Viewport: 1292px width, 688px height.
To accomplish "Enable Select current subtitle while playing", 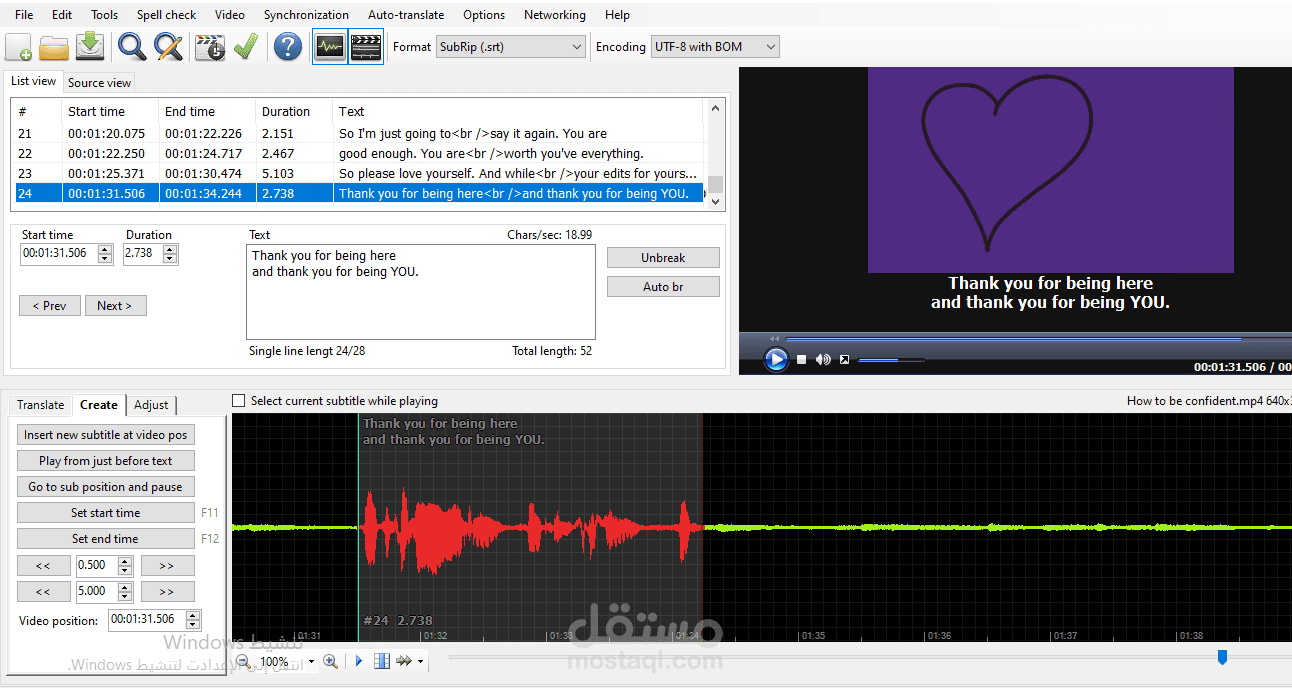I will point(238,400).
